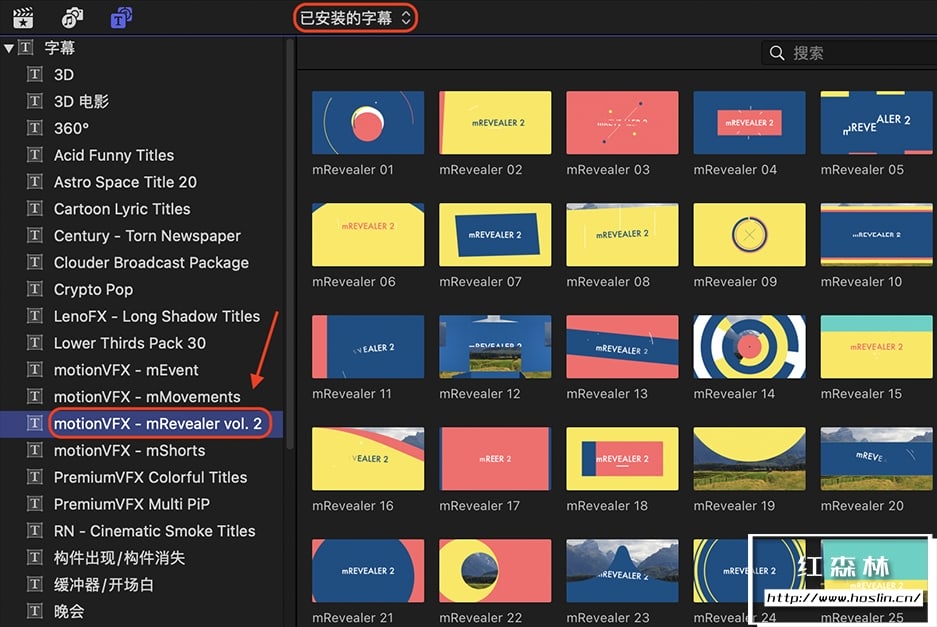This screenshot has height=627, width=937.
Task: Select the 晚会 category
Action: (x=69, y=611)
